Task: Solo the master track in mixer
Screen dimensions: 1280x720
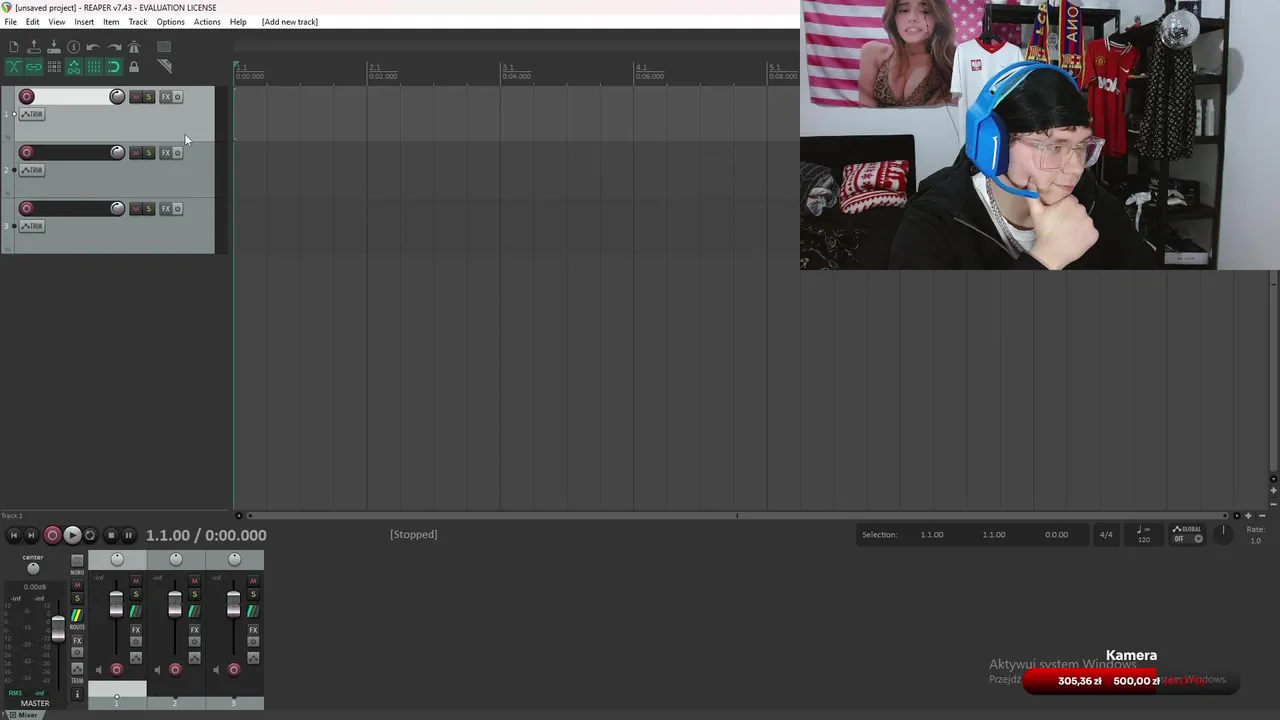Action: (x=77, y=598)
